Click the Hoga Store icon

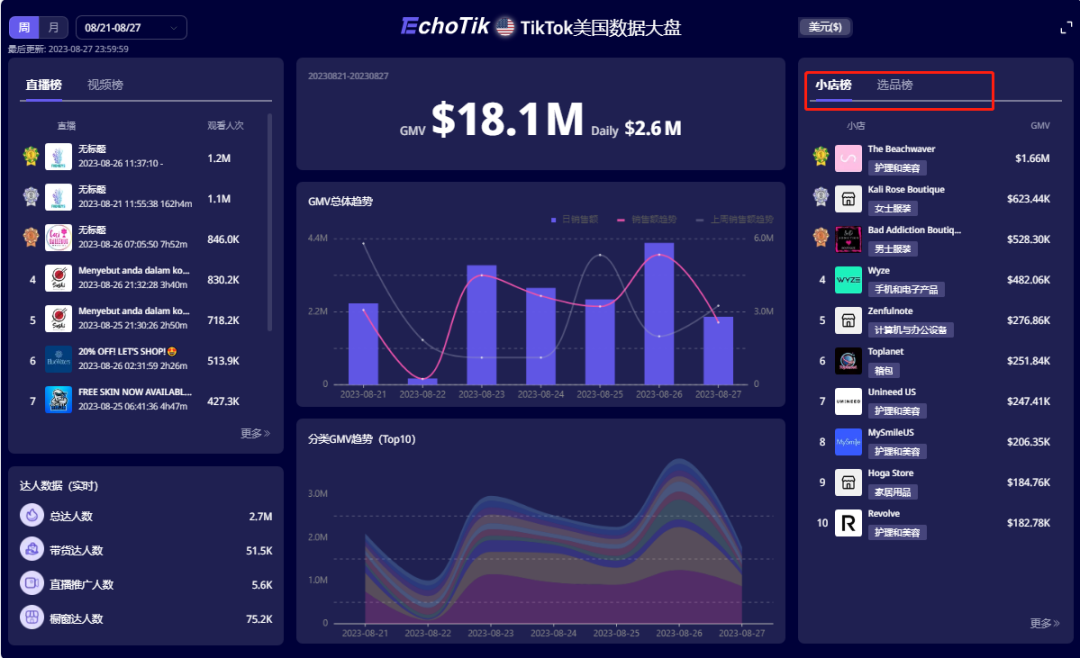(x=848, y=482)
